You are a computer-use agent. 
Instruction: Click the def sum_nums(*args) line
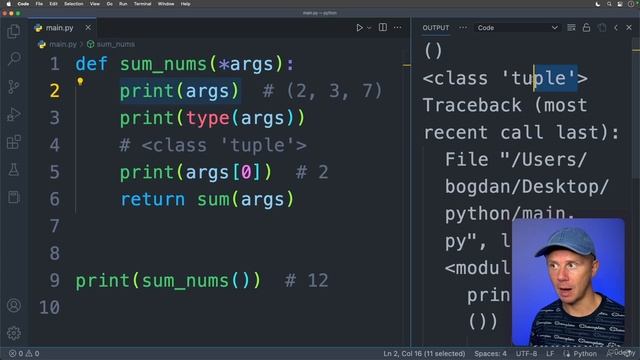click(x=184, y=64)
